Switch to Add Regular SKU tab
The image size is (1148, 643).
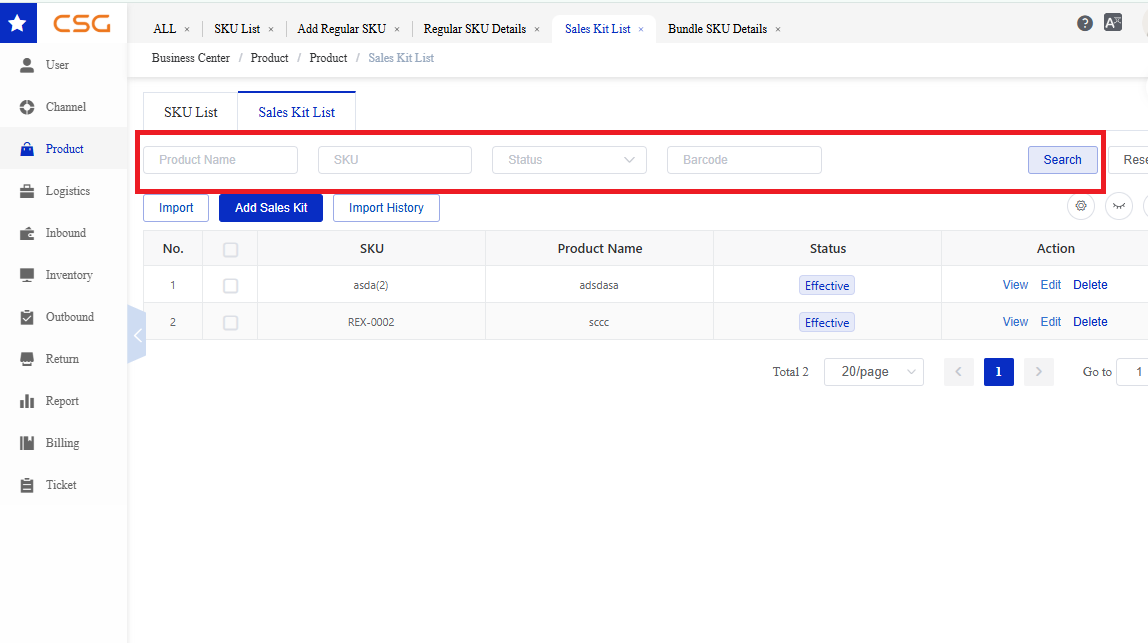tap(341, 29)
